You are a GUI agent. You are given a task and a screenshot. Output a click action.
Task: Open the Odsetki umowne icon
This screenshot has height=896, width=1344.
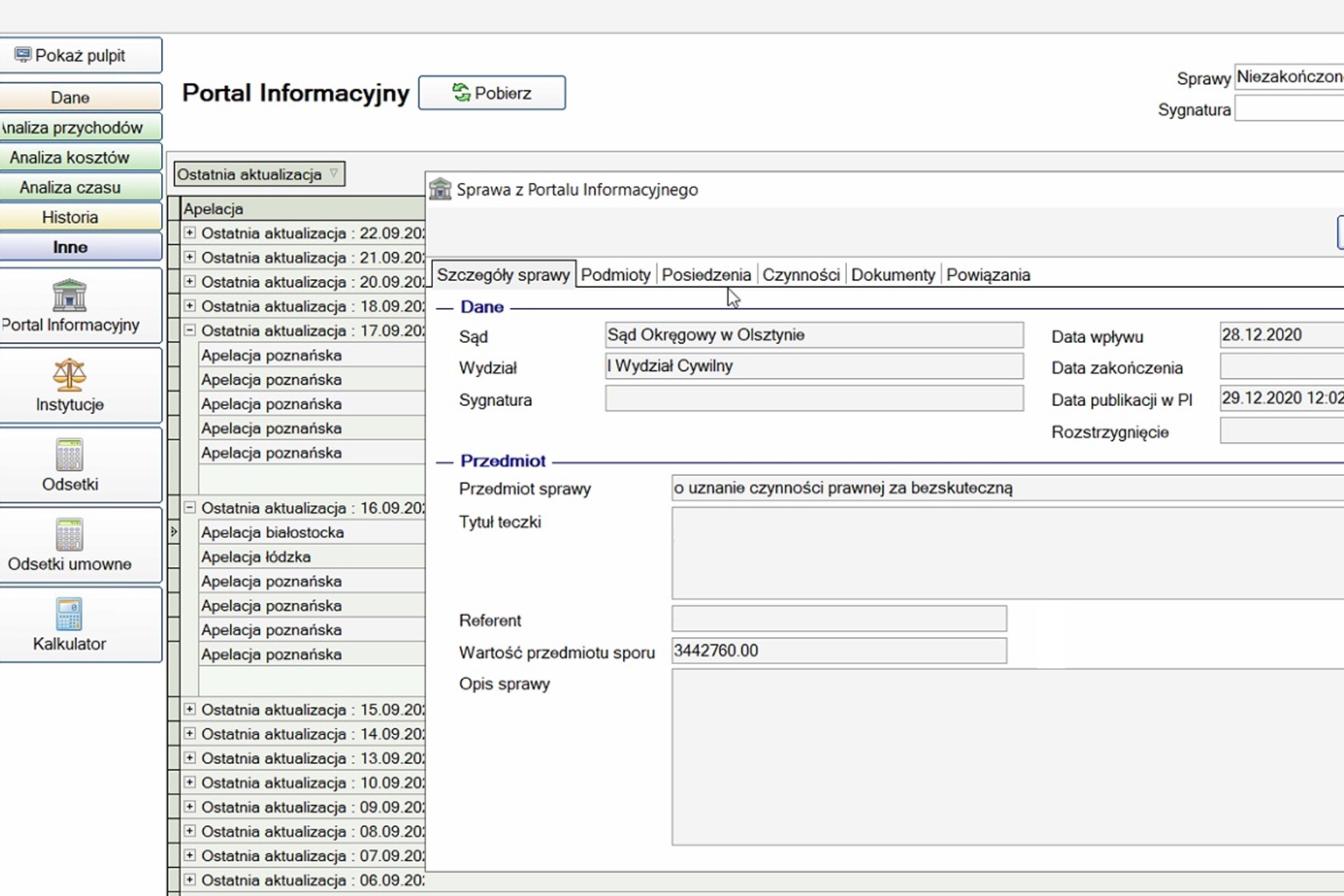pyautogui.click(x=69, y=535)
